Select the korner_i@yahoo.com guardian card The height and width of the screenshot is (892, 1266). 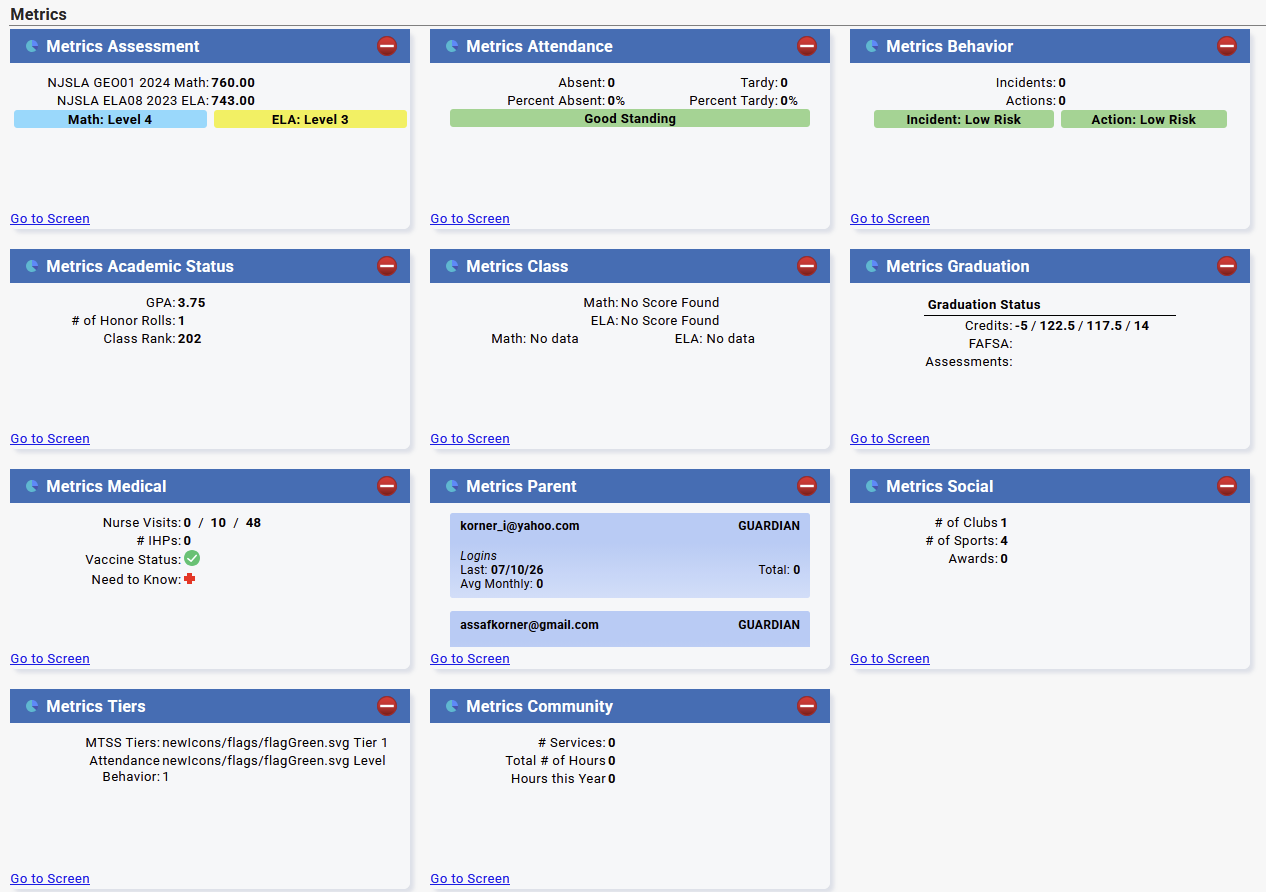coord(630,555)
